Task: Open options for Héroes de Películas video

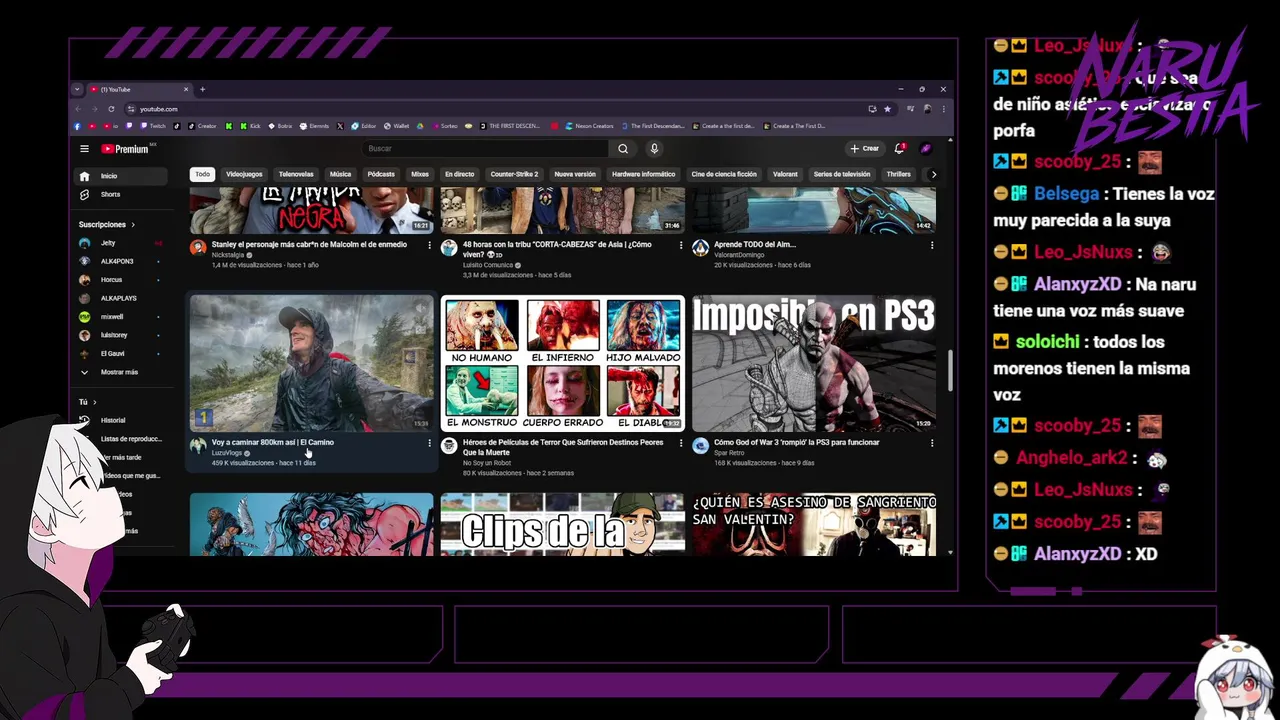Action: pyautogui.click(x=681, y=443)
